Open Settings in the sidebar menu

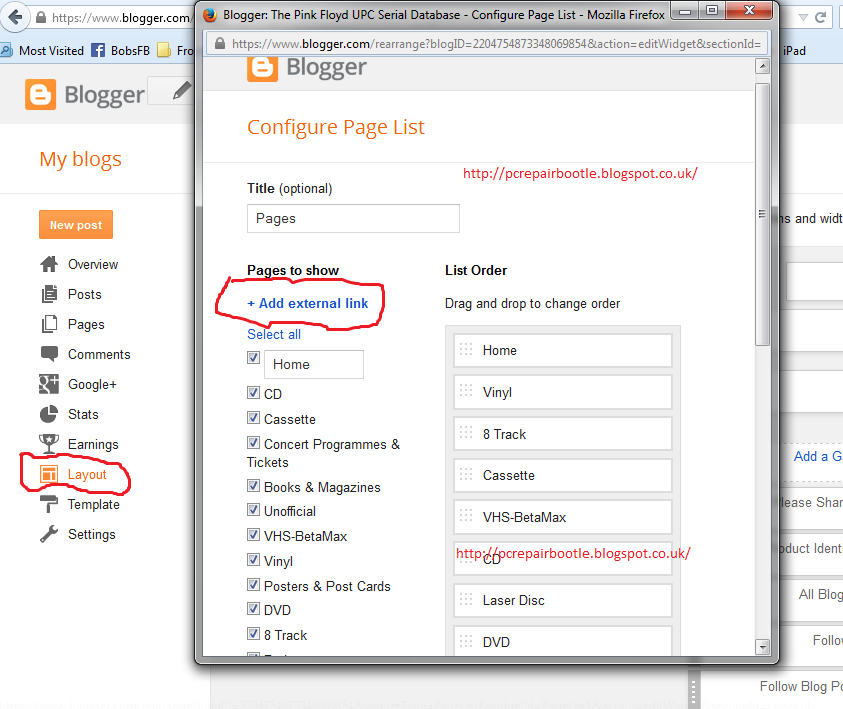[x=91, y=534]
